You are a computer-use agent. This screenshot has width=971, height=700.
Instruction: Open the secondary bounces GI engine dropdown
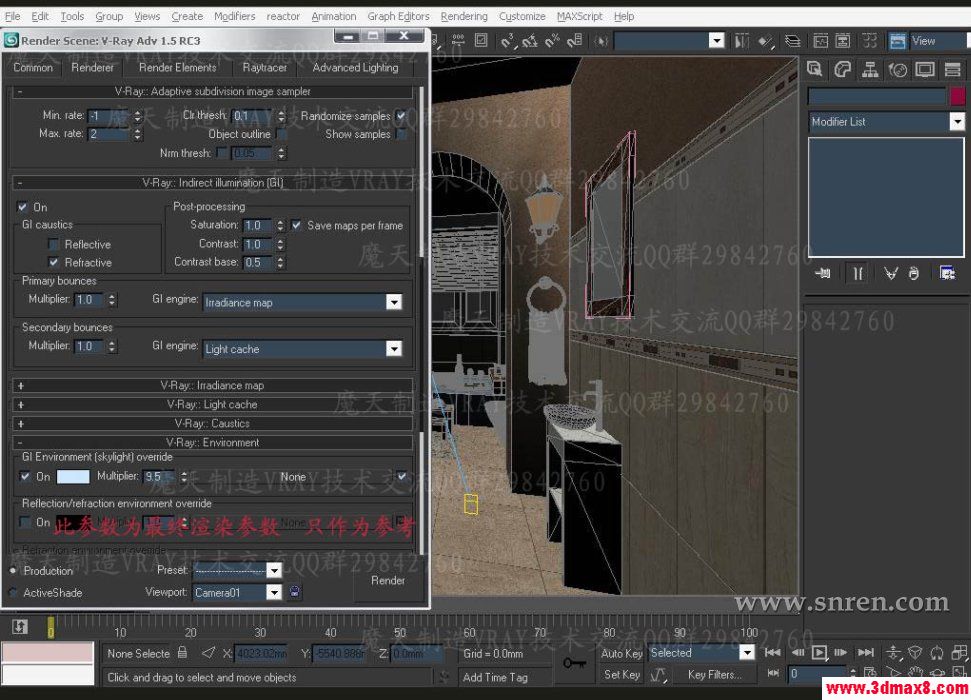click(x=393, y=347)
